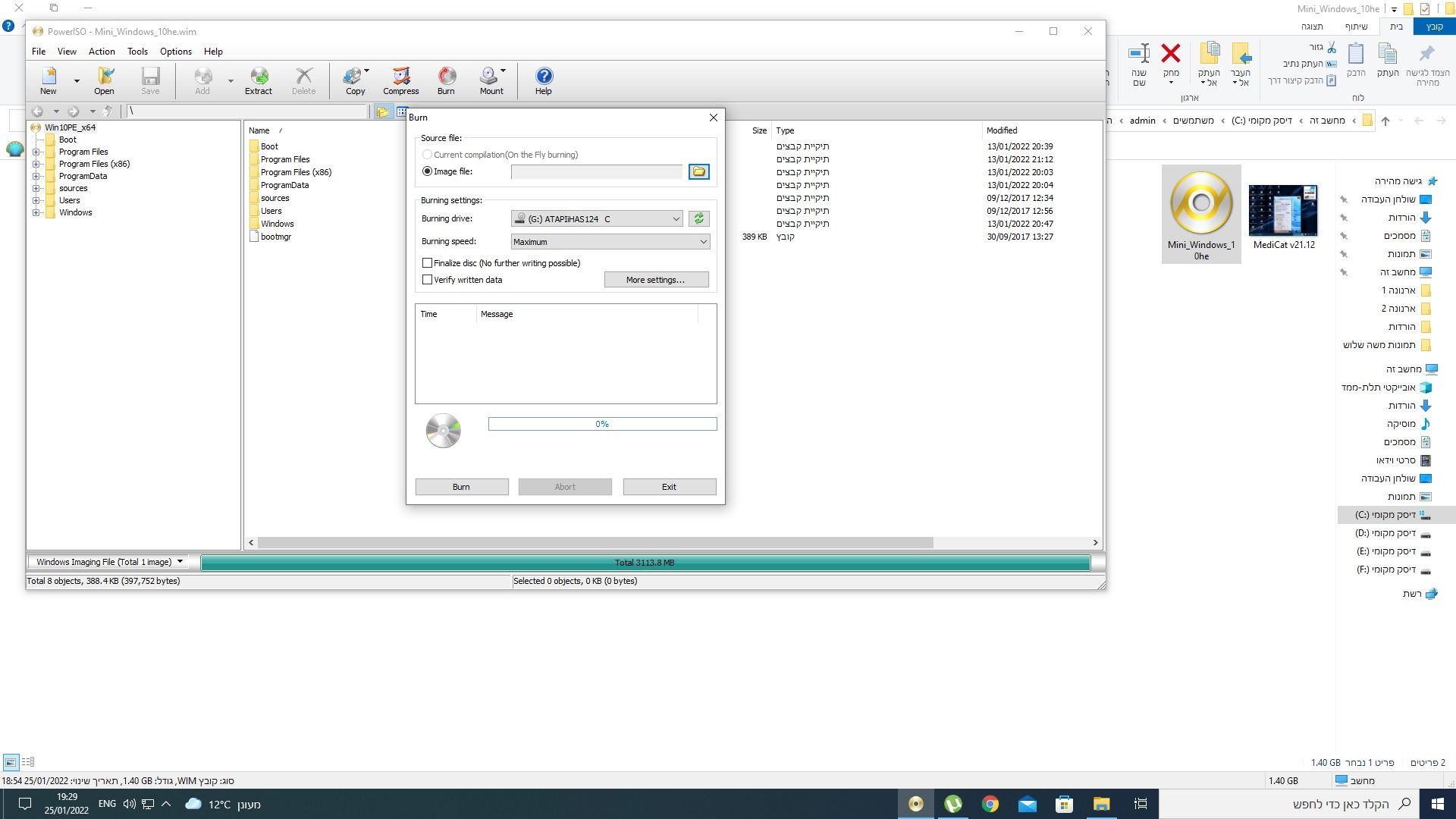Click the forward navigation arrow in PowerISO

[73, 111]
